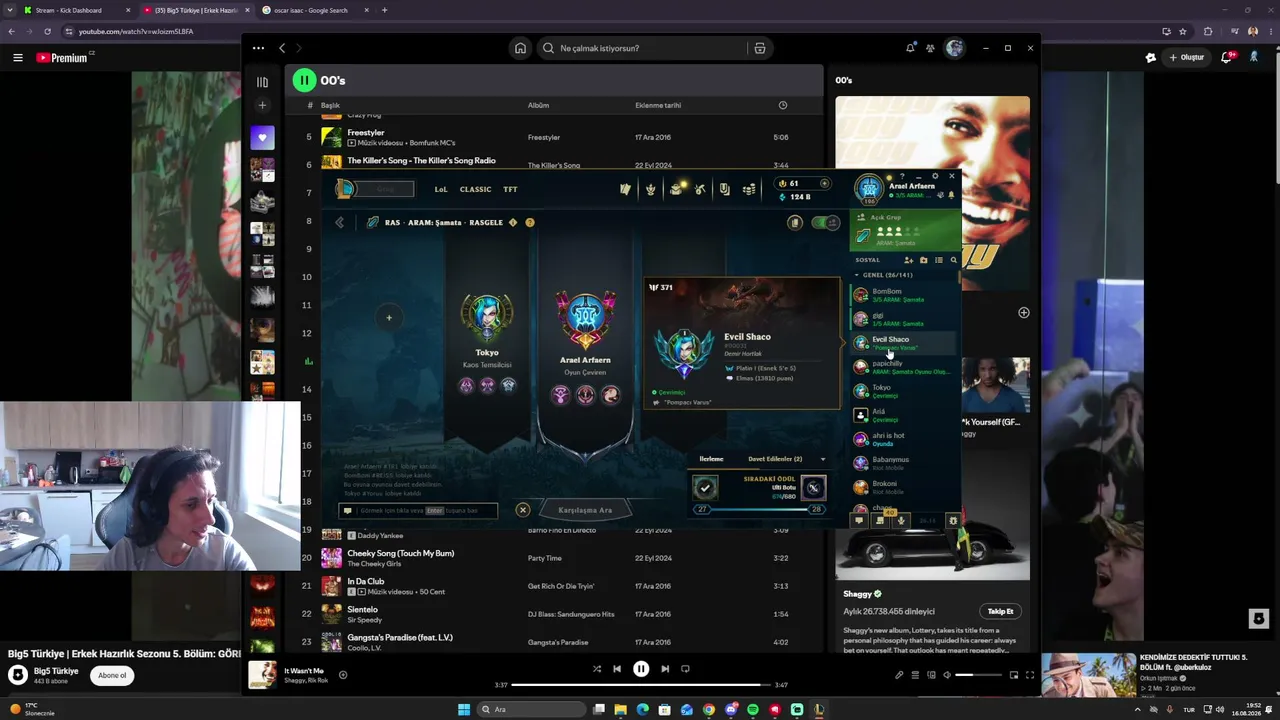1280x720 pixels.
Task: Open the Spotify queue
Action: (915, 675)
